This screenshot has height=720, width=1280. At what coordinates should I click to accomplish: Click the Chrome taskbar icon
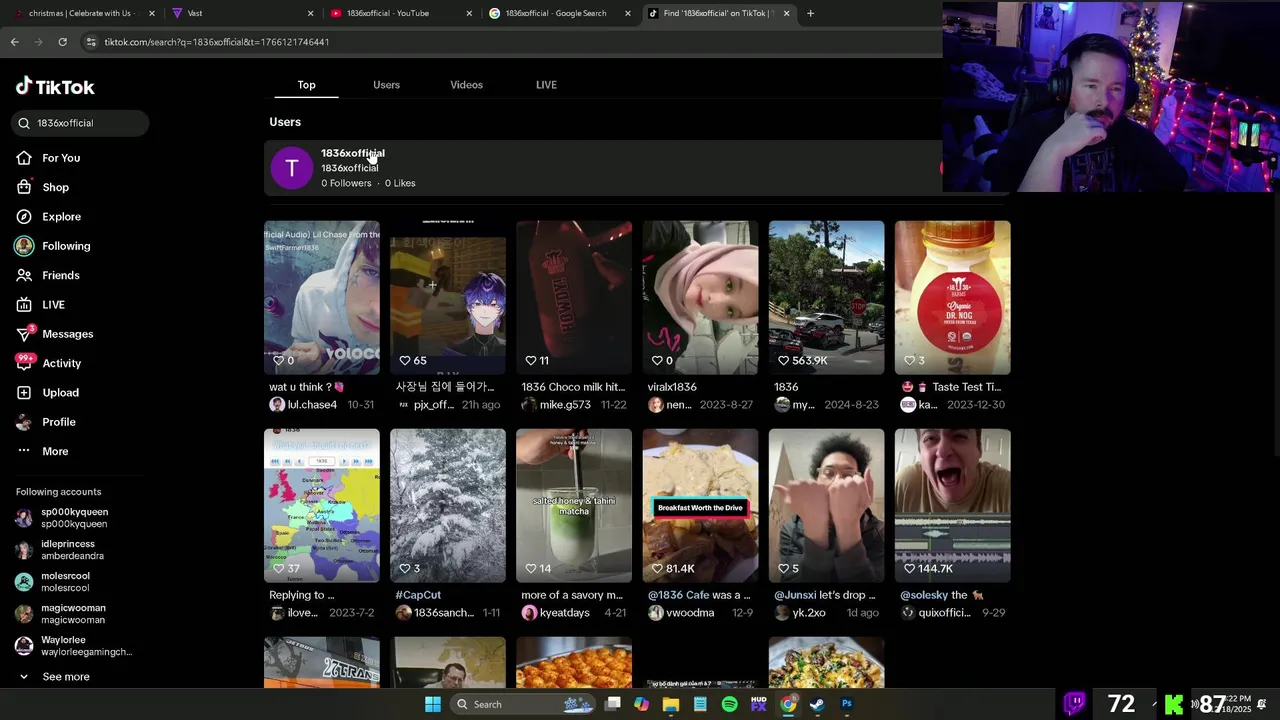788,704
